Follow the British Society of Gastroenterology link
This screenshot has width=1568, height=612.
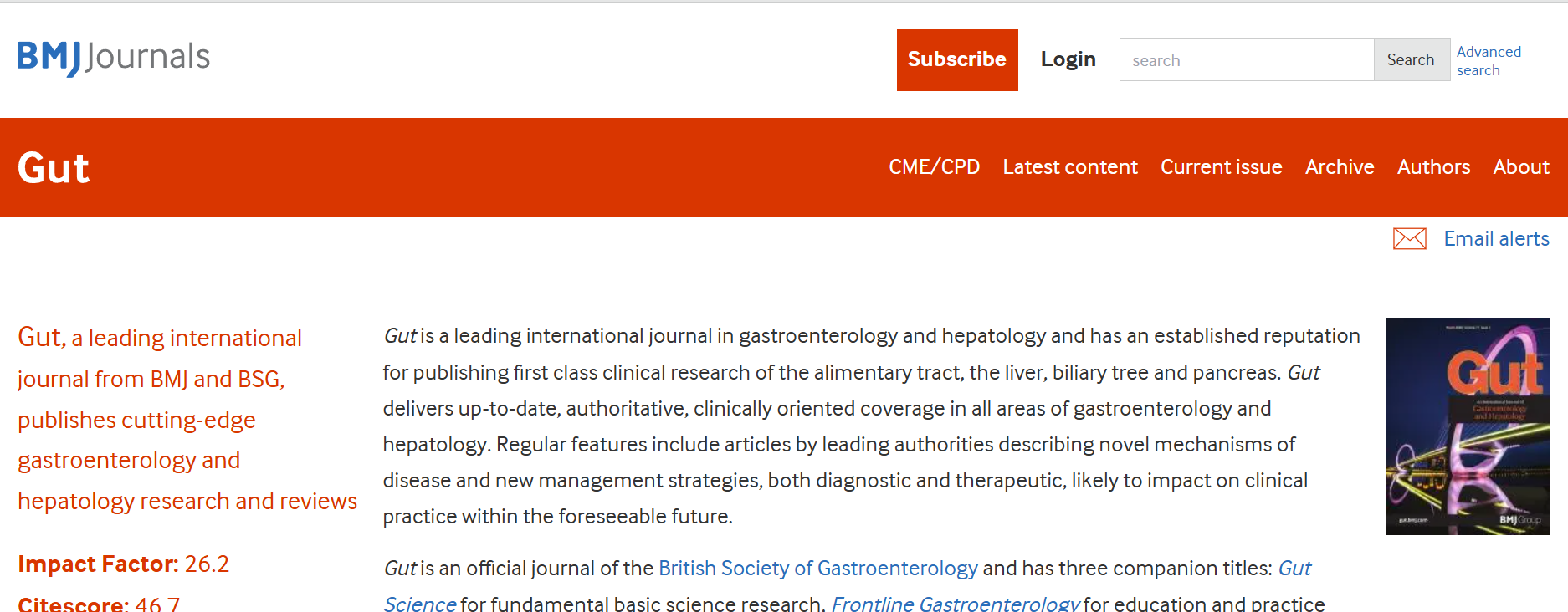[817, 569]
